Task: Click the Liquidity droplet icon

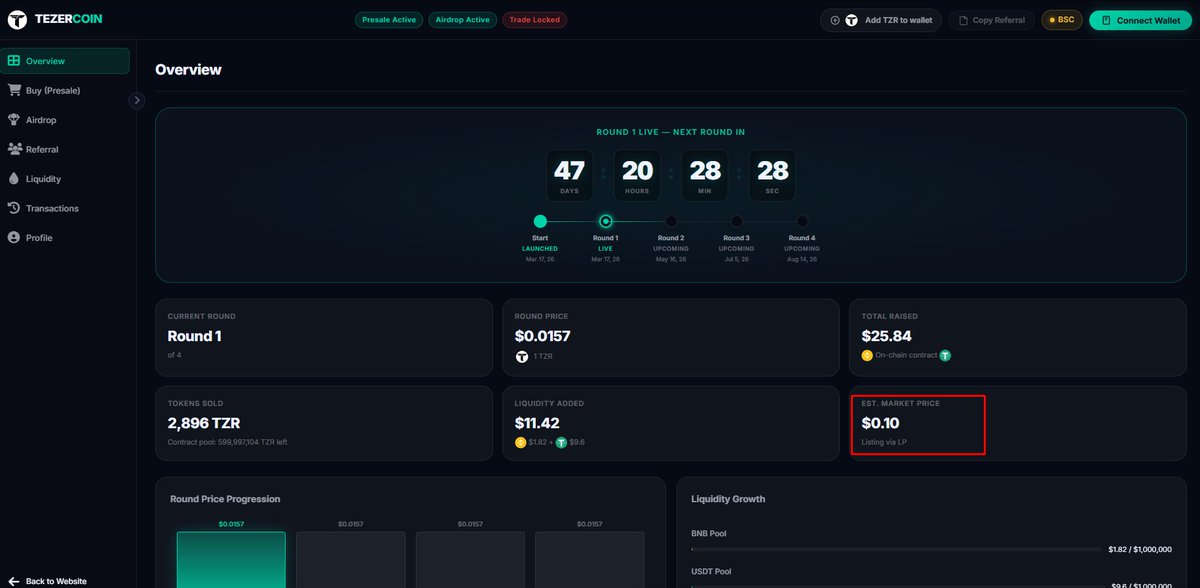Action: point(14,179)
